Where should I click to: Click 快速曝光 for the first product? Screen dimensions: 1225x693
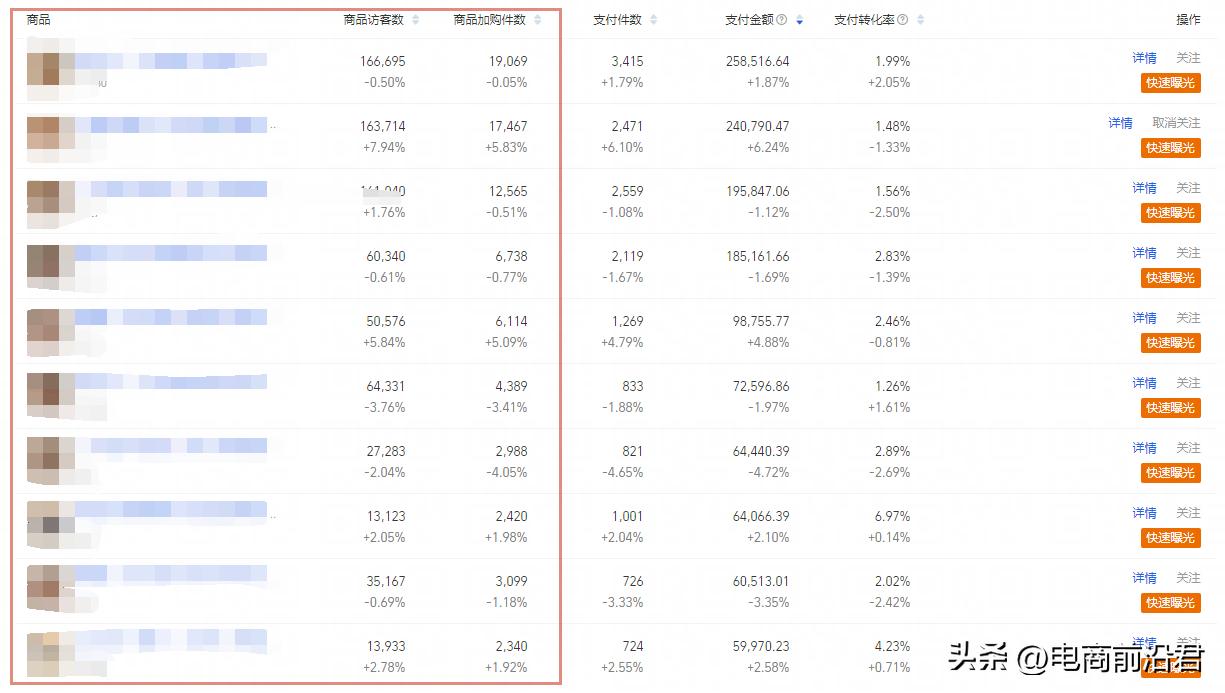[x=1170, y=83]
